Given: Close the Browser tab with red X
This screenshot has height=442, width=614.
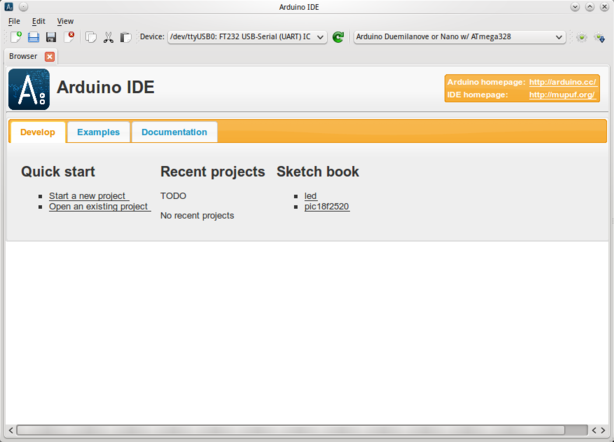Looking at the screenshot, I should click(50, 57).
